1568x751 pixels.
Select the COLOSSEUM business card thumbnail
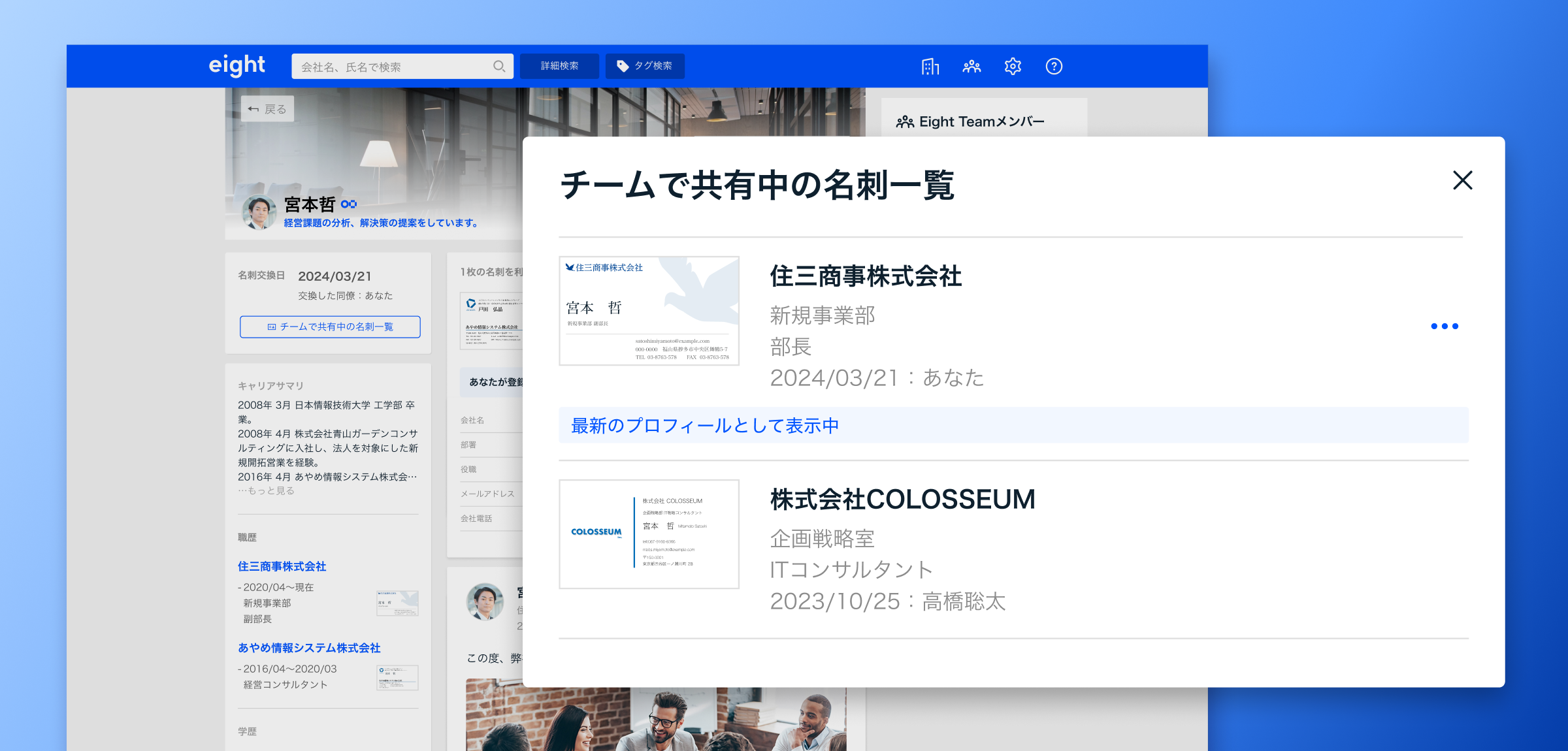coord(649,534)
